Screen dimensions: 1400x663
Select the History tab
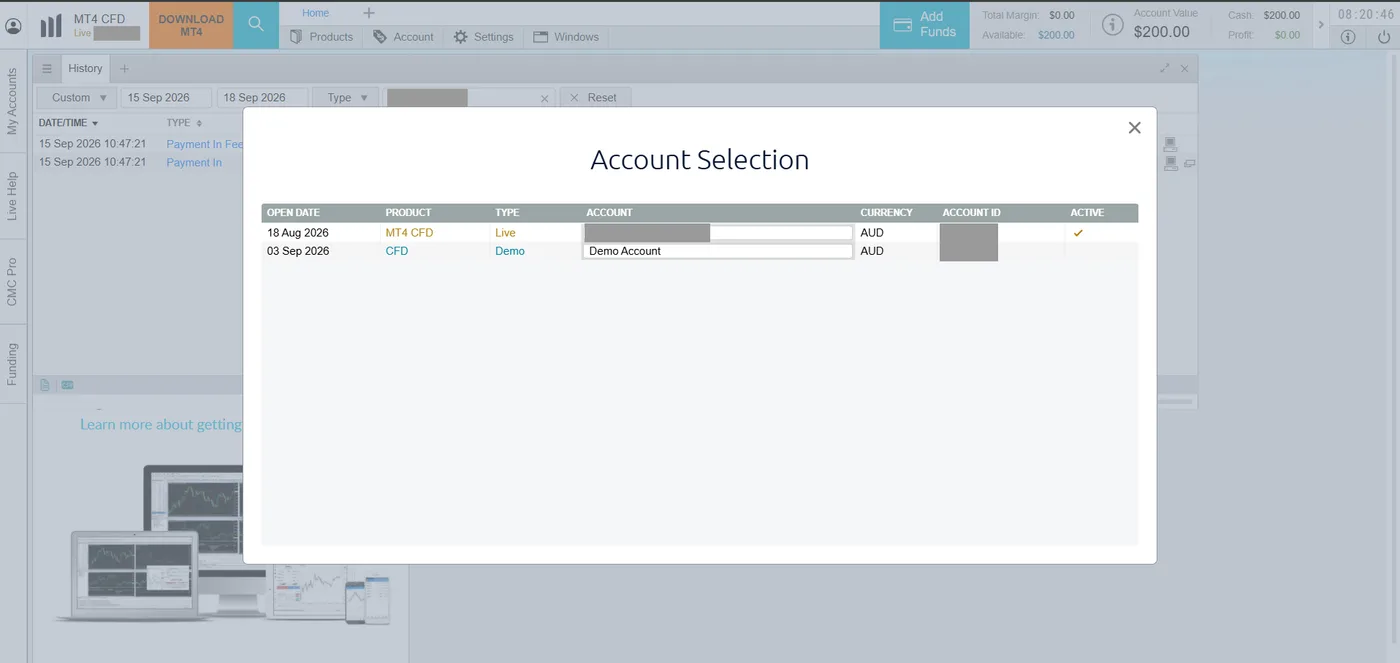(x=85, y=69)
